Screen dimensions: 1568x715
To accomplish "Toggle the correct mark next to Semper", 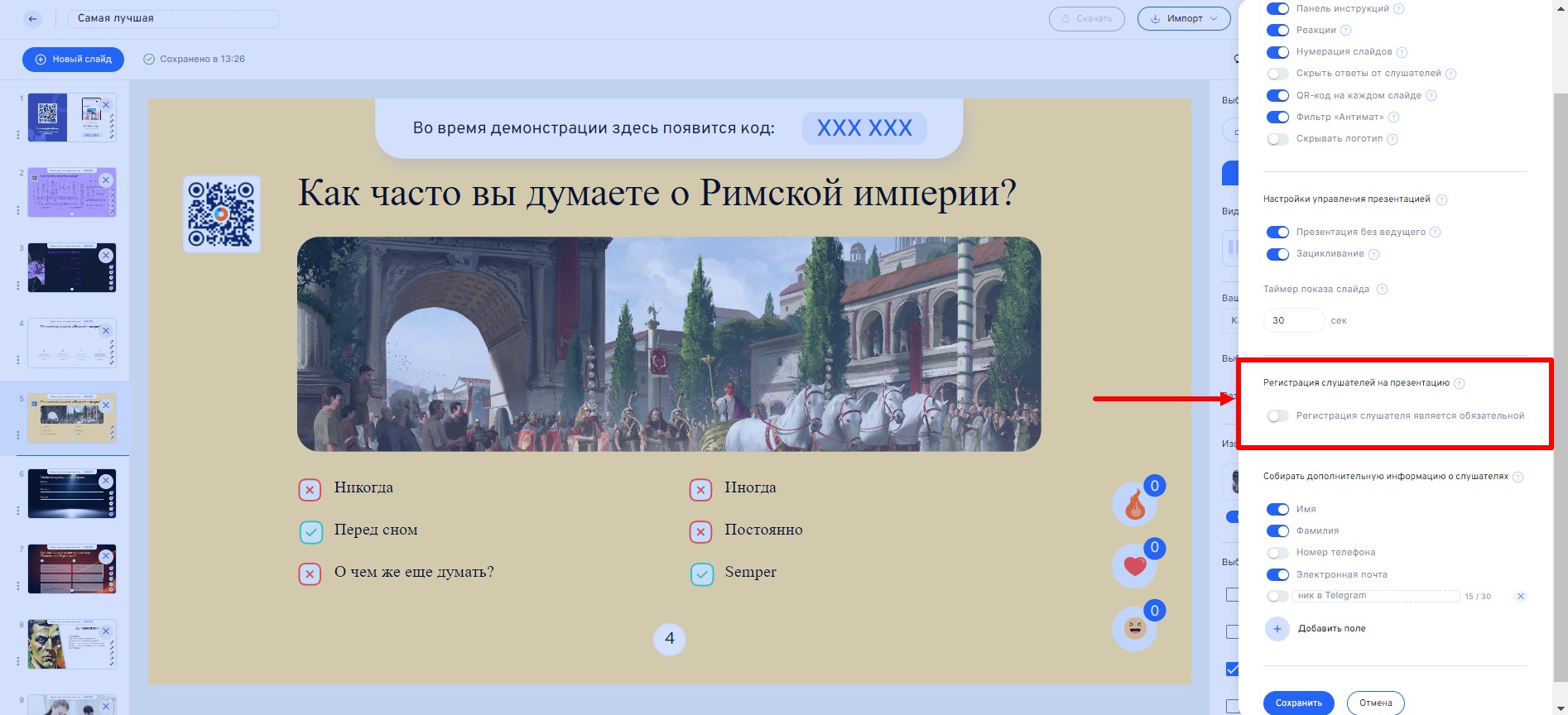I will point(701,574).
